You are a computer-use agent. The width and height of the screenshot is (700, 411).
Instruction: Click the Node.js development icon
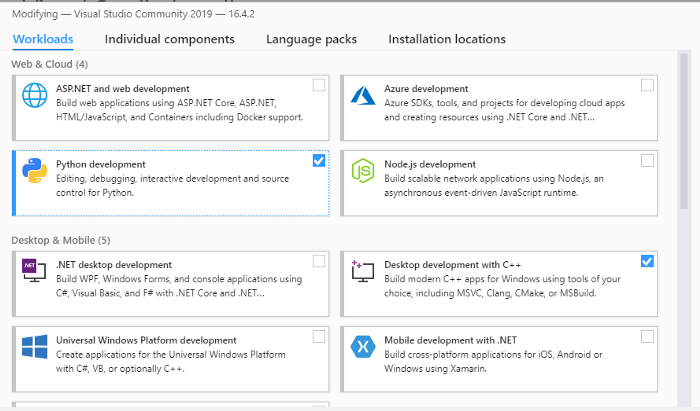pyautogui.click(x=362, y=171)
